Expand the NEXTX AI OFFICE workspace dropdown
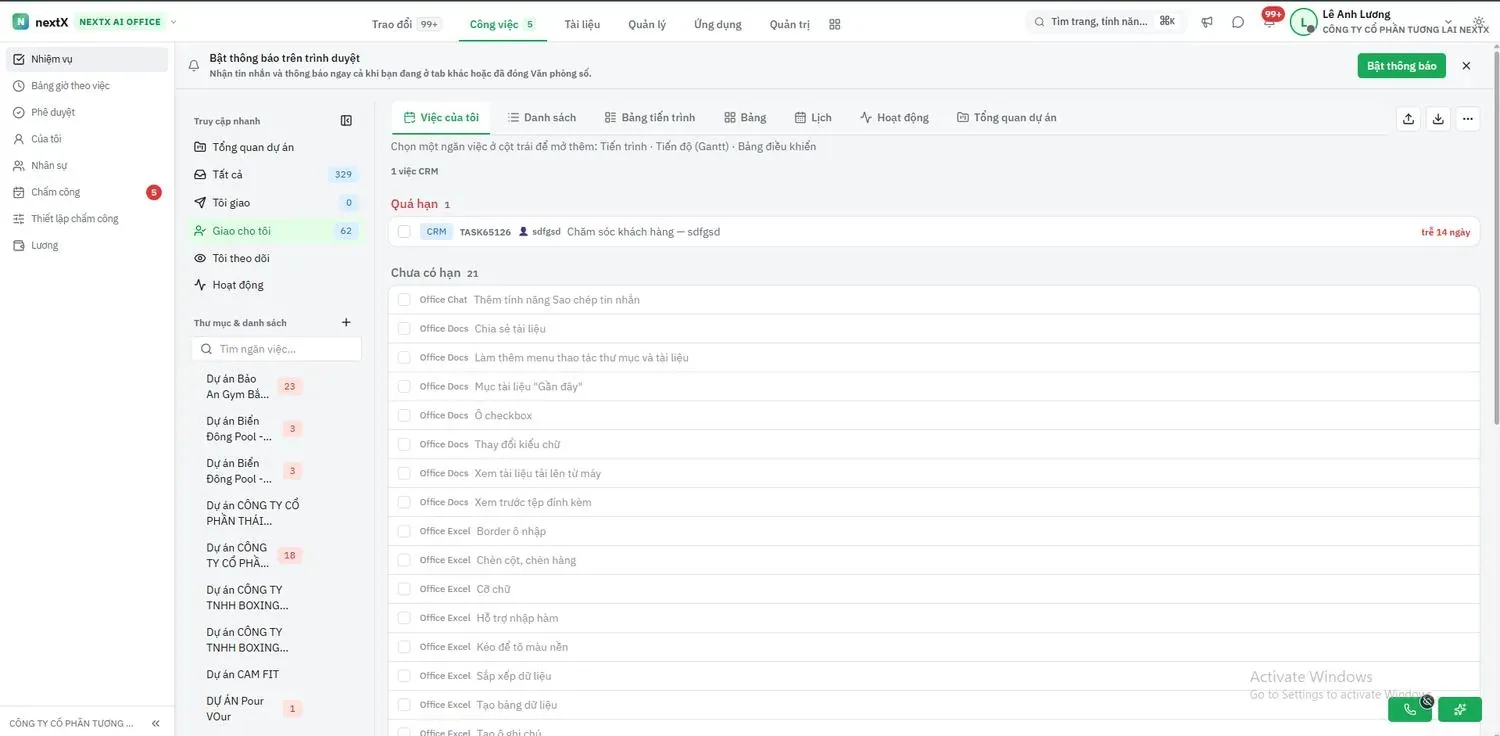 click(174, 22)
